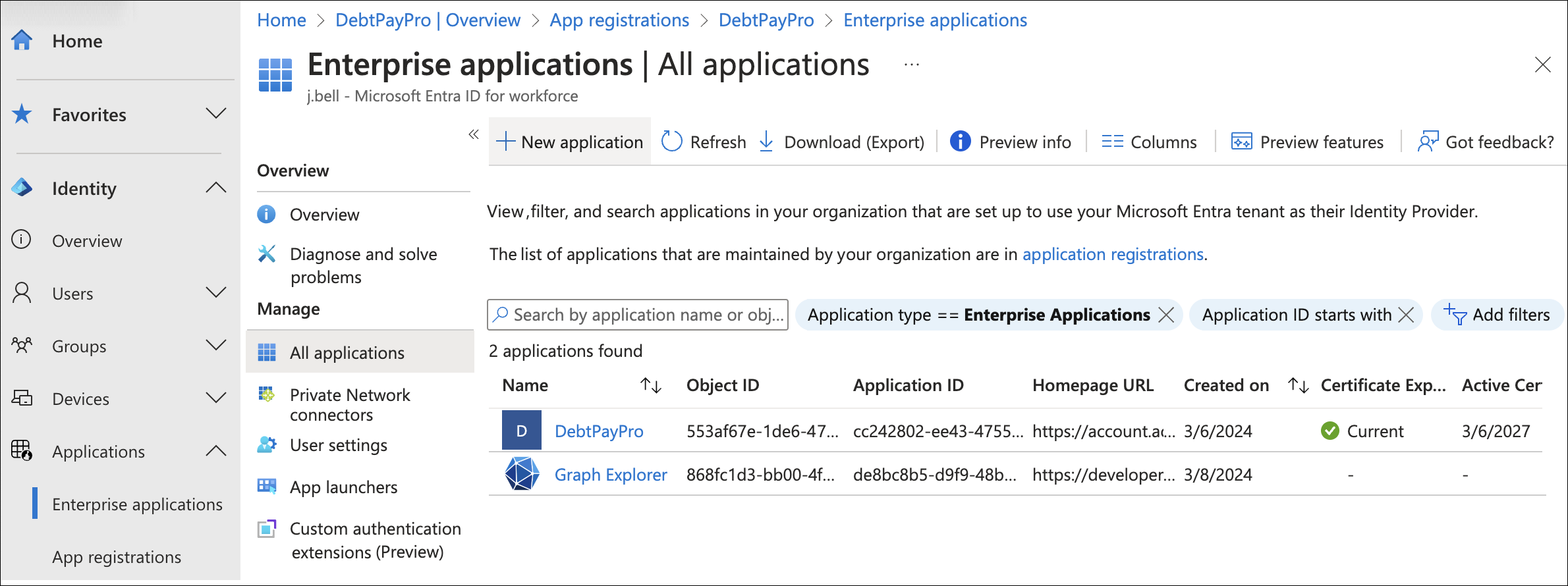Click the Application ID column header
Viewport: 1568px width, 586px height.
[908, 385]
